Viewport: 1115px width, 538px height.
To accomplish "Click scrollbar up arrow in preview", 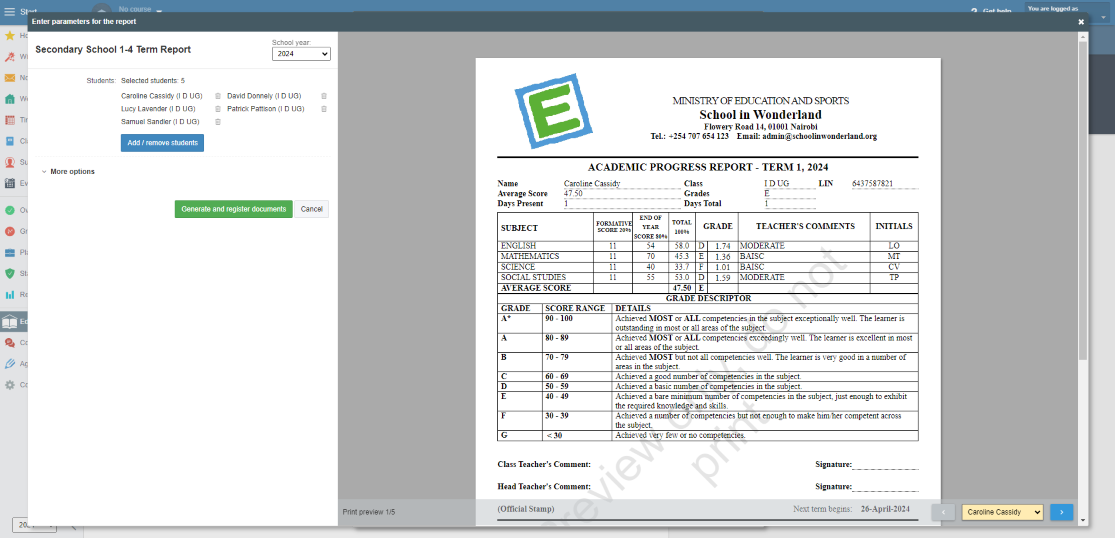I will (1083, 36).
